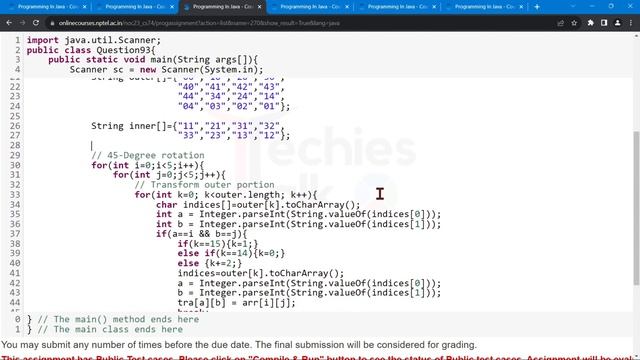The height and width of the screenshot is (360, 640).
Task: Click the 'else if(k==14){k=0;}' line
Action: click(x=231, y=253)
